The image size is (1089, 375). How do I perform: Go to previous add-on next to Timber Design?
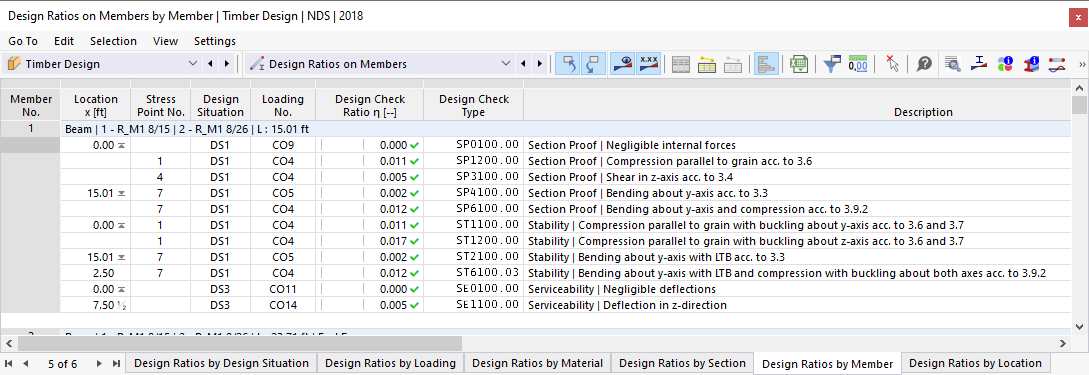coord(210,64)
